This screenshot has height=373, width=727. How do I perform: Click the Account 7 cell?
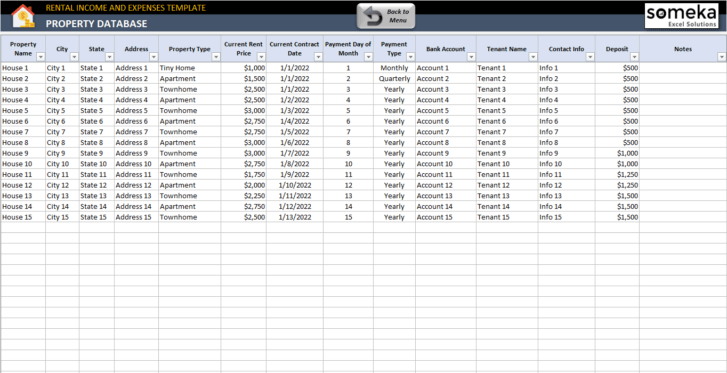pyautogui.click(x=446, y=132)
